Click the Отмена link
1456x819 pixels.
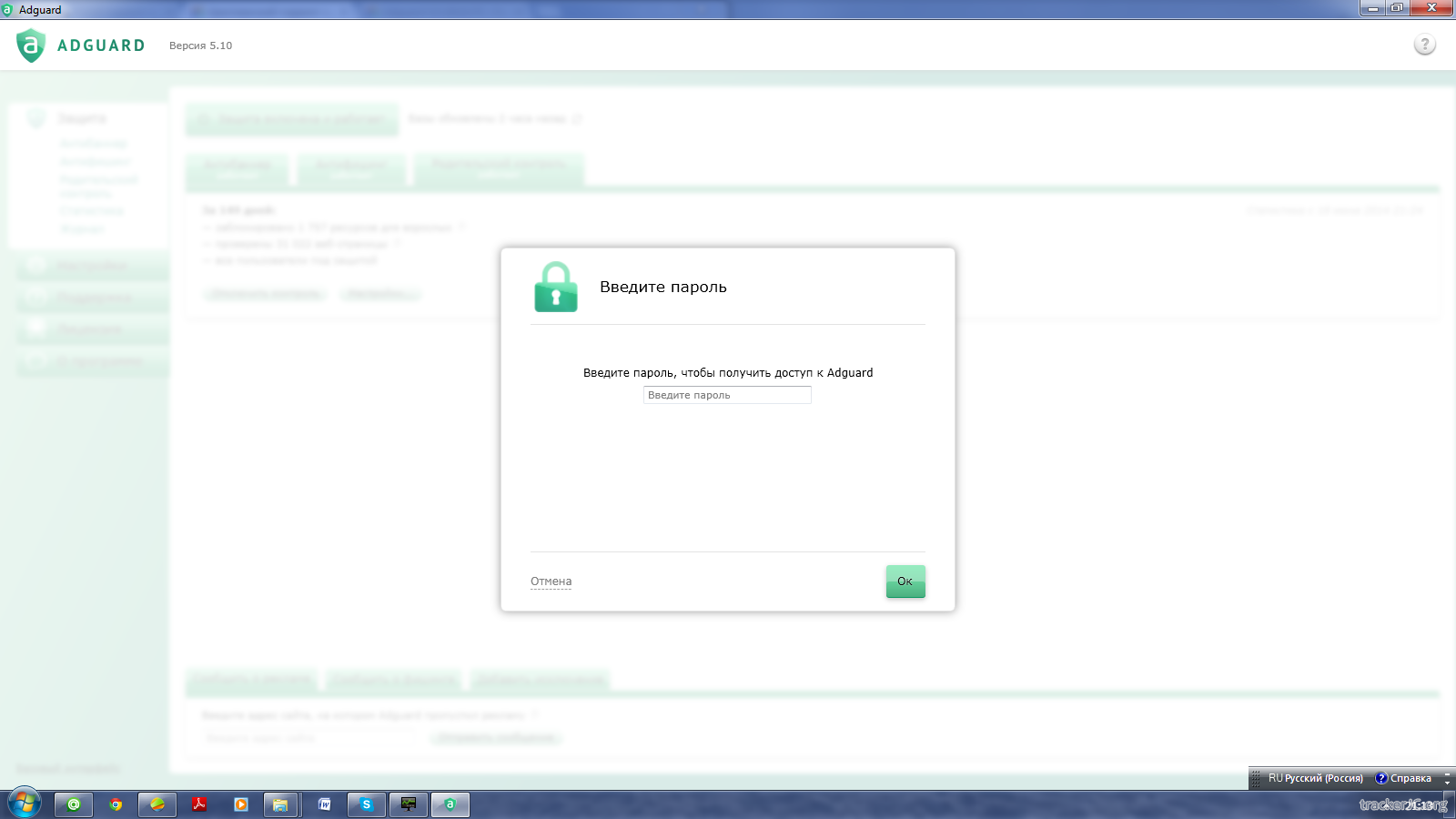[551, 581]
